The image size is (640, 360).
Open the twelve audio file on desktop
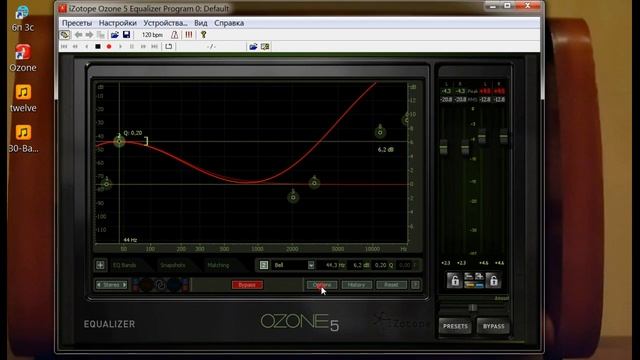pyautogui.click(x=23, y=98)
